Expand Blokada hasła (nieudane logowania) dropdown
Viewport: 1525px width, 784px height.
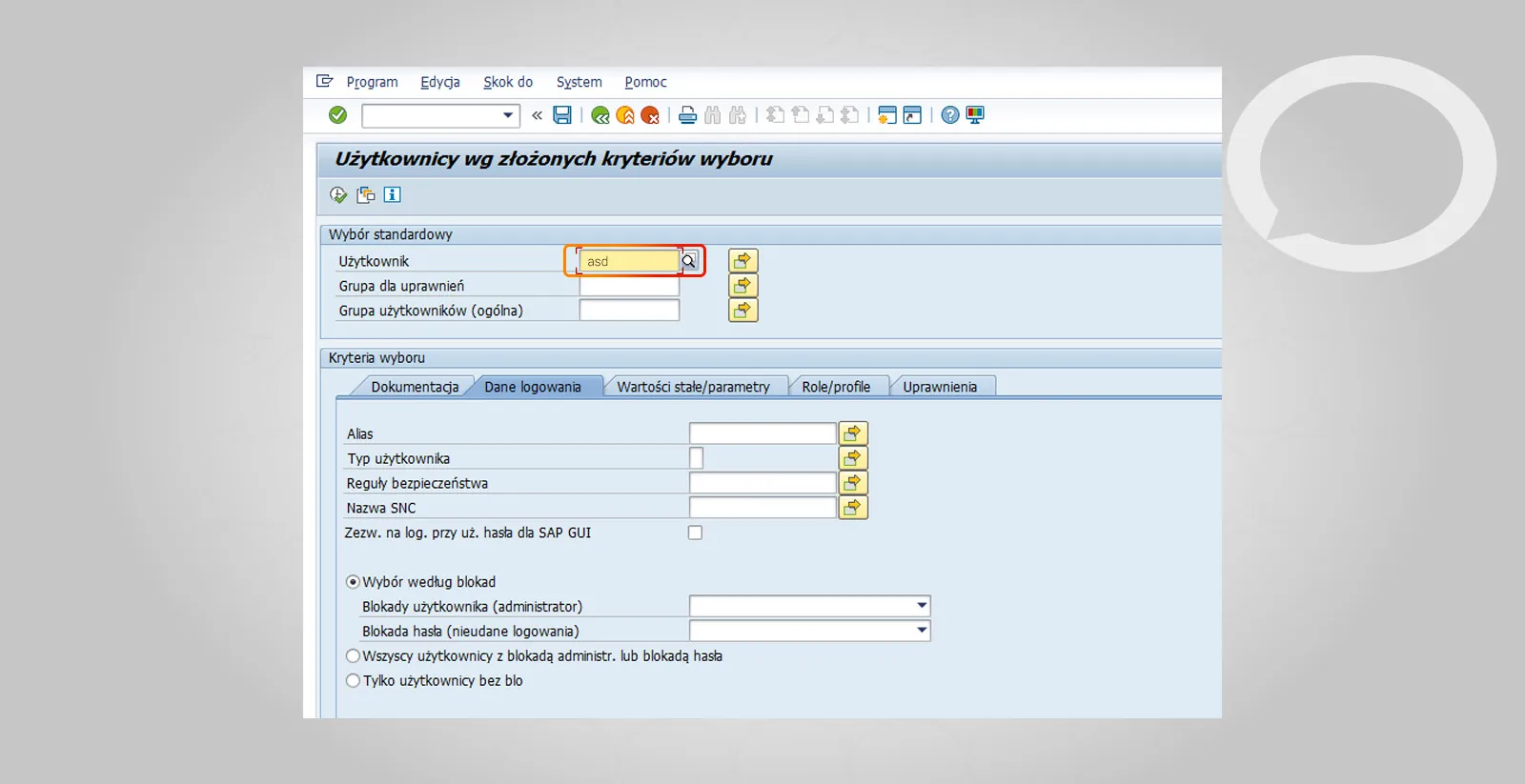click(x=921, y=631)
